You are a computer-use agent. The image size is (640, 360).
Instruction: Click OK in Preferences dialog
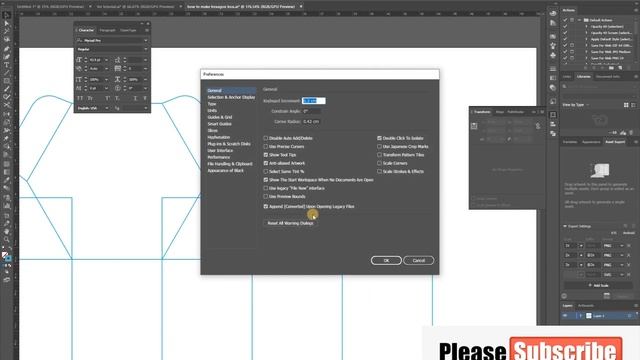386,260
